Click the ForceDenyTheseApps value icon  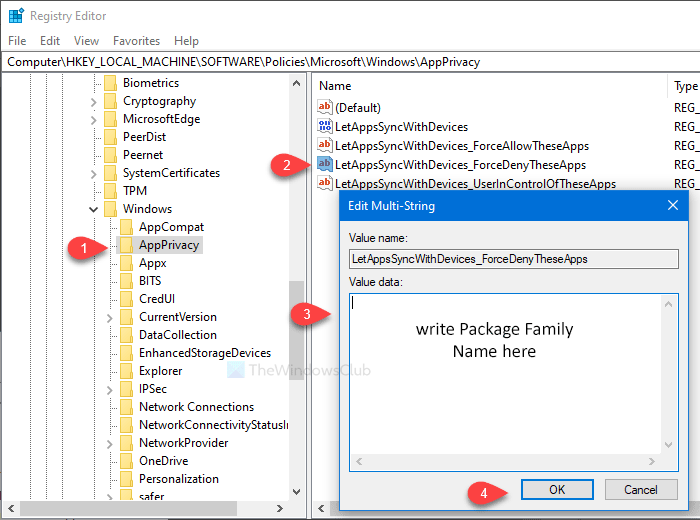tap(325, 164)
